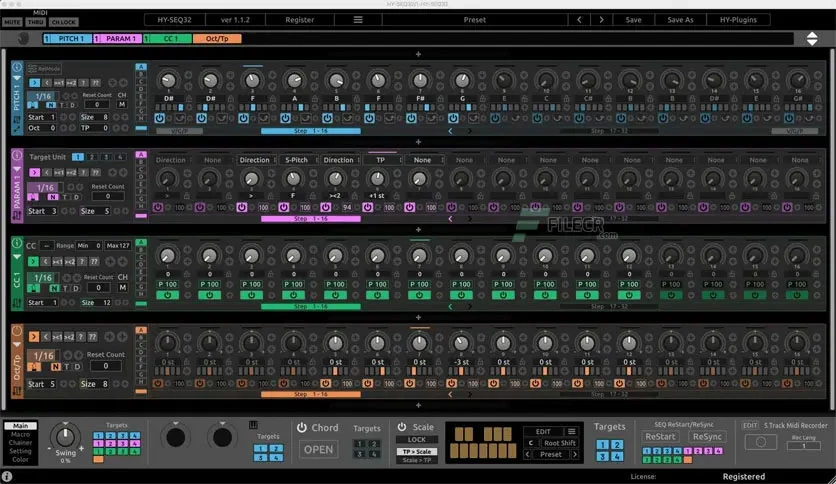836x484 pixels.
Task: Open the CC number selector showing dash
Action: [46, 246]
